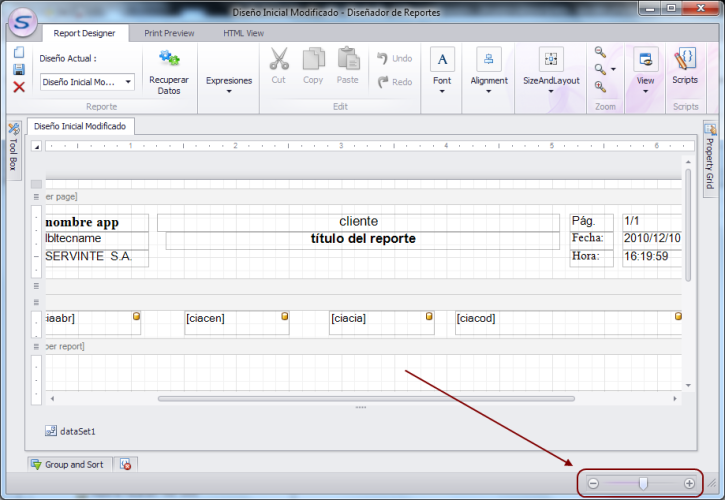Screen dimensions: 725x500
Task: Expand the Alignment dropdown
Action: click(489, 69)
